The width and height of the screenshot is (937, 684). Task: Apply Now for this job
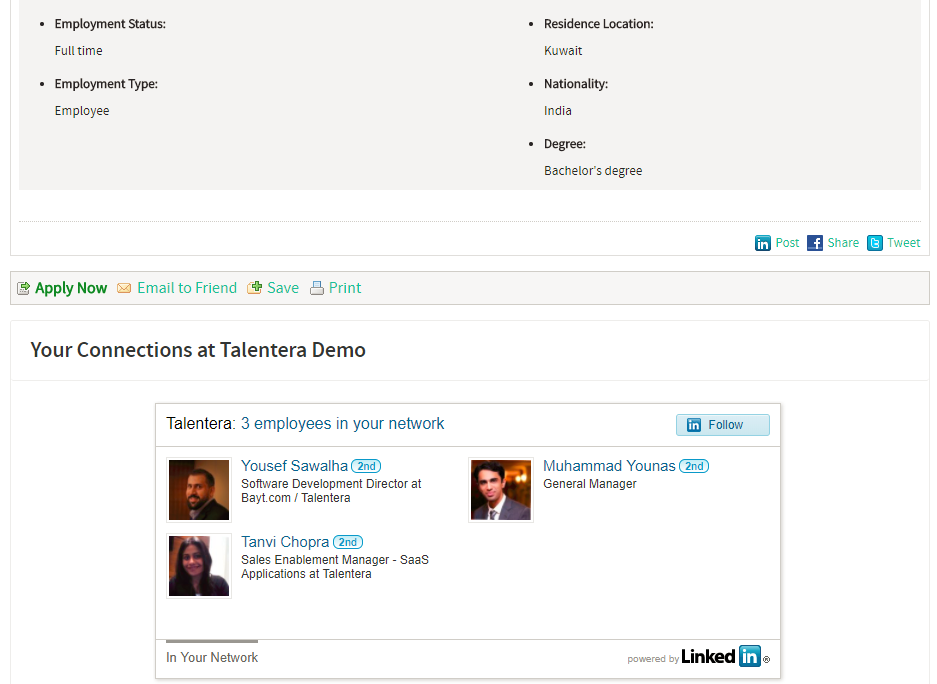(x=71, y=289)
